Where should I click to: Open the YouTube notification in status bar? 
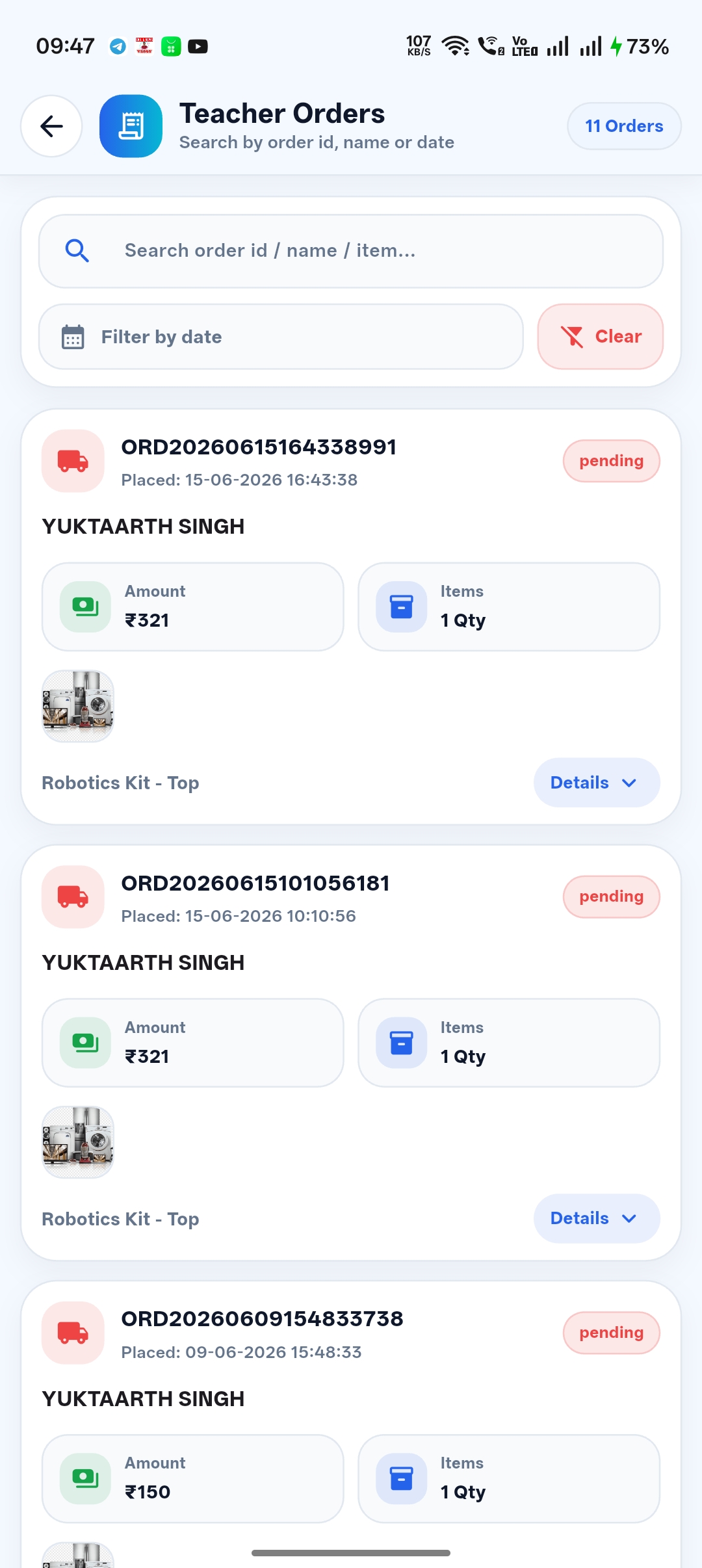(x=198, y=46)
